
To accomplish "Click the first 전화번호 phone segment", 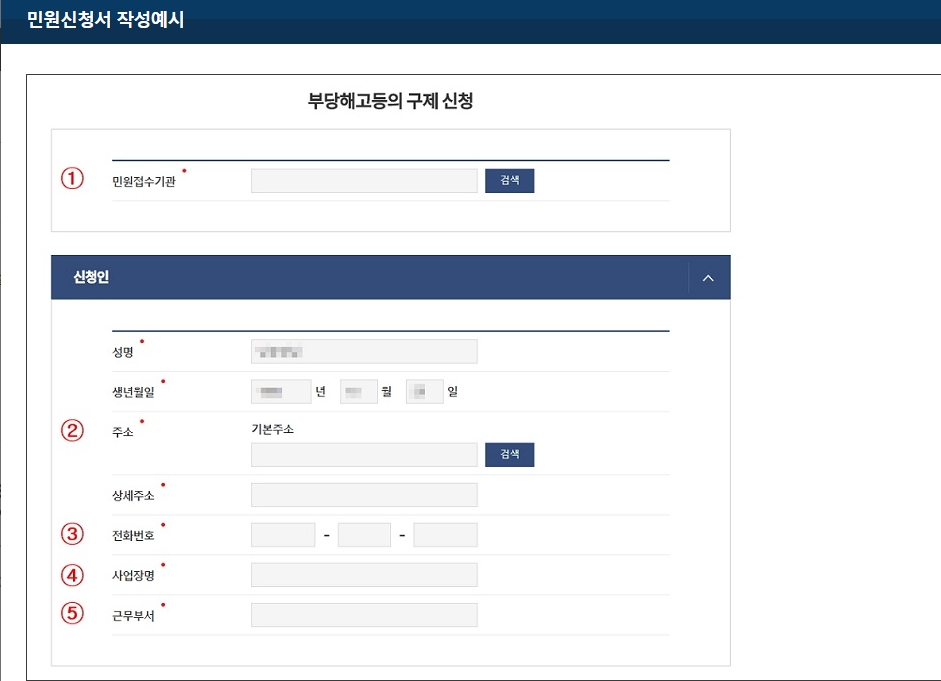I will (283, 534).
